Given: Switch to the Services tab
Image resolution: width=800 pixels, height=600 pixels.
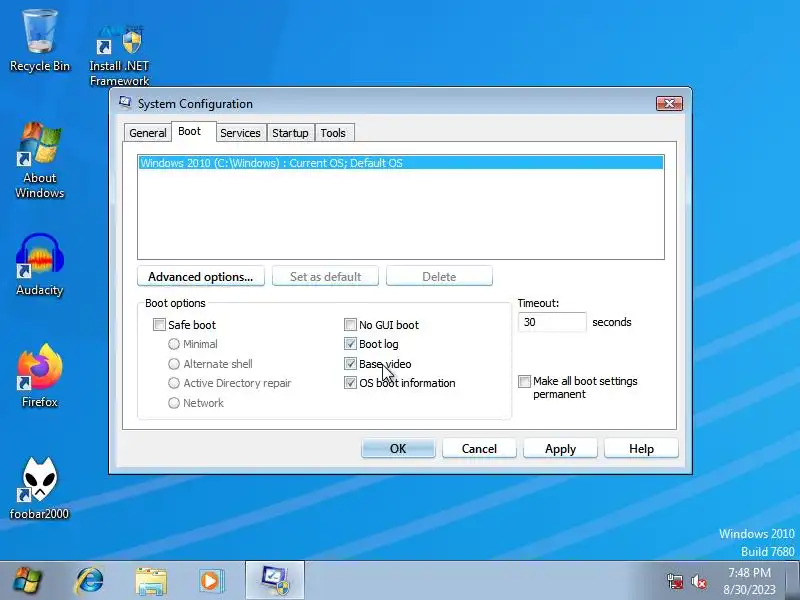Looking at the screenshot, I should pyautogui.click(x=240, y=133).
